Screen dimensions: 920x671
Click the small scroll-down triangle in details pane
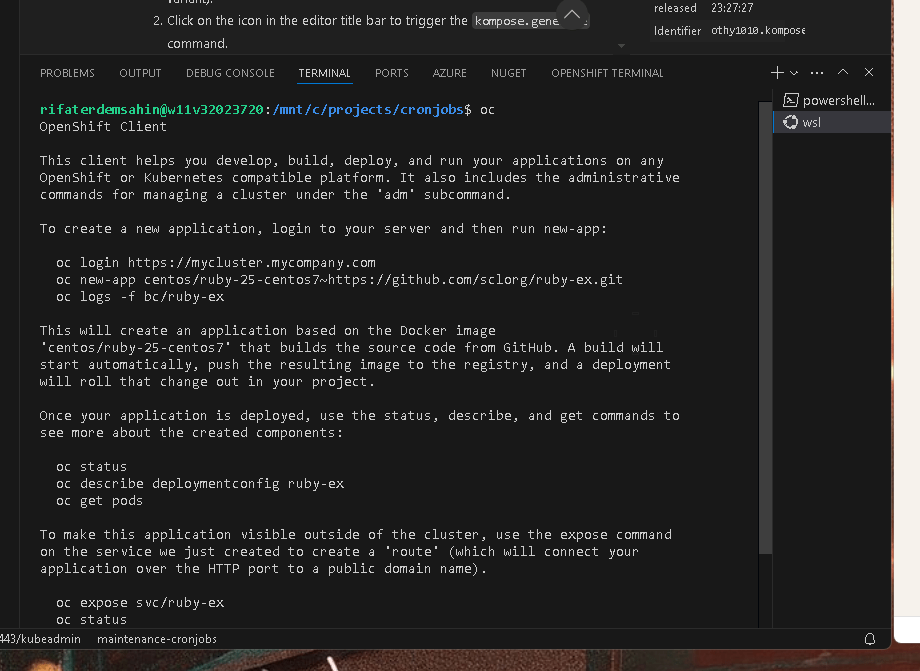coord(621,46)
